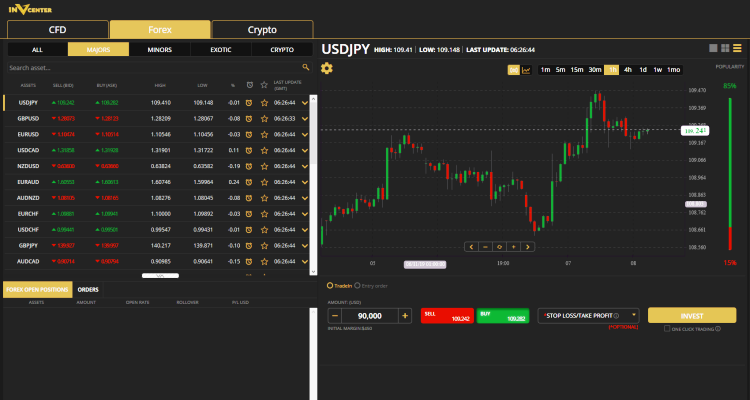Screen dimensions: 750x400
Task: Expand the AUDCAD row chevron
Action: point(305,261)
